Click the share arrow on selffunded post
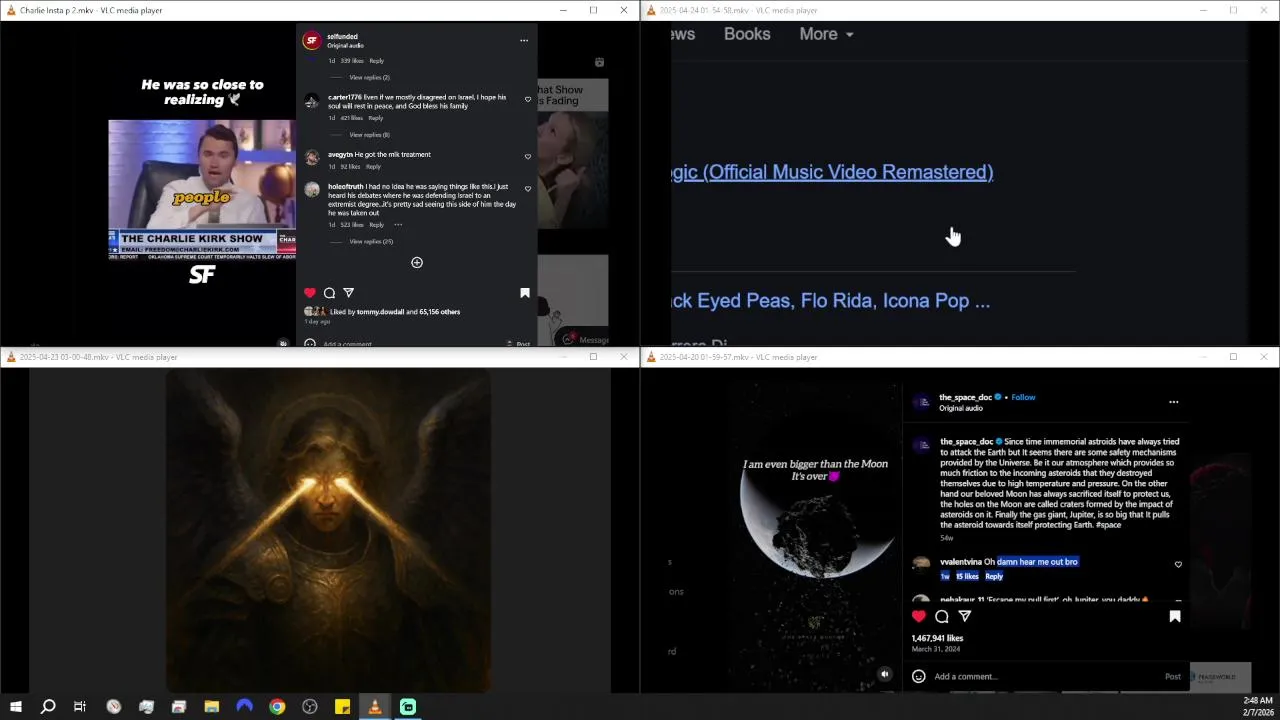The height and width of the screenshot is (720, 1280). pyautogui.click(x=348, y=293)
